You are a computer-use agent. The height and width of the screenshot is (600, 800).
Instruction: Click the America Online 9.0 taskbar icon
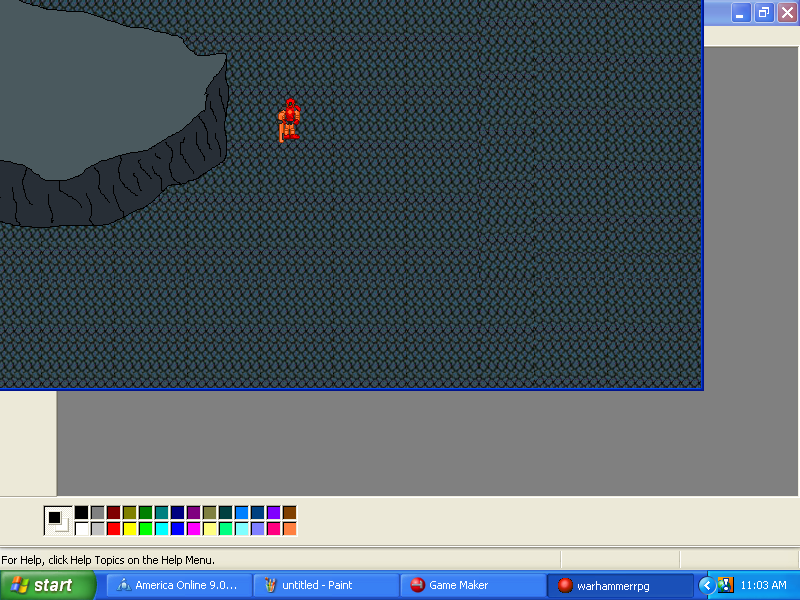coord(123,585)
